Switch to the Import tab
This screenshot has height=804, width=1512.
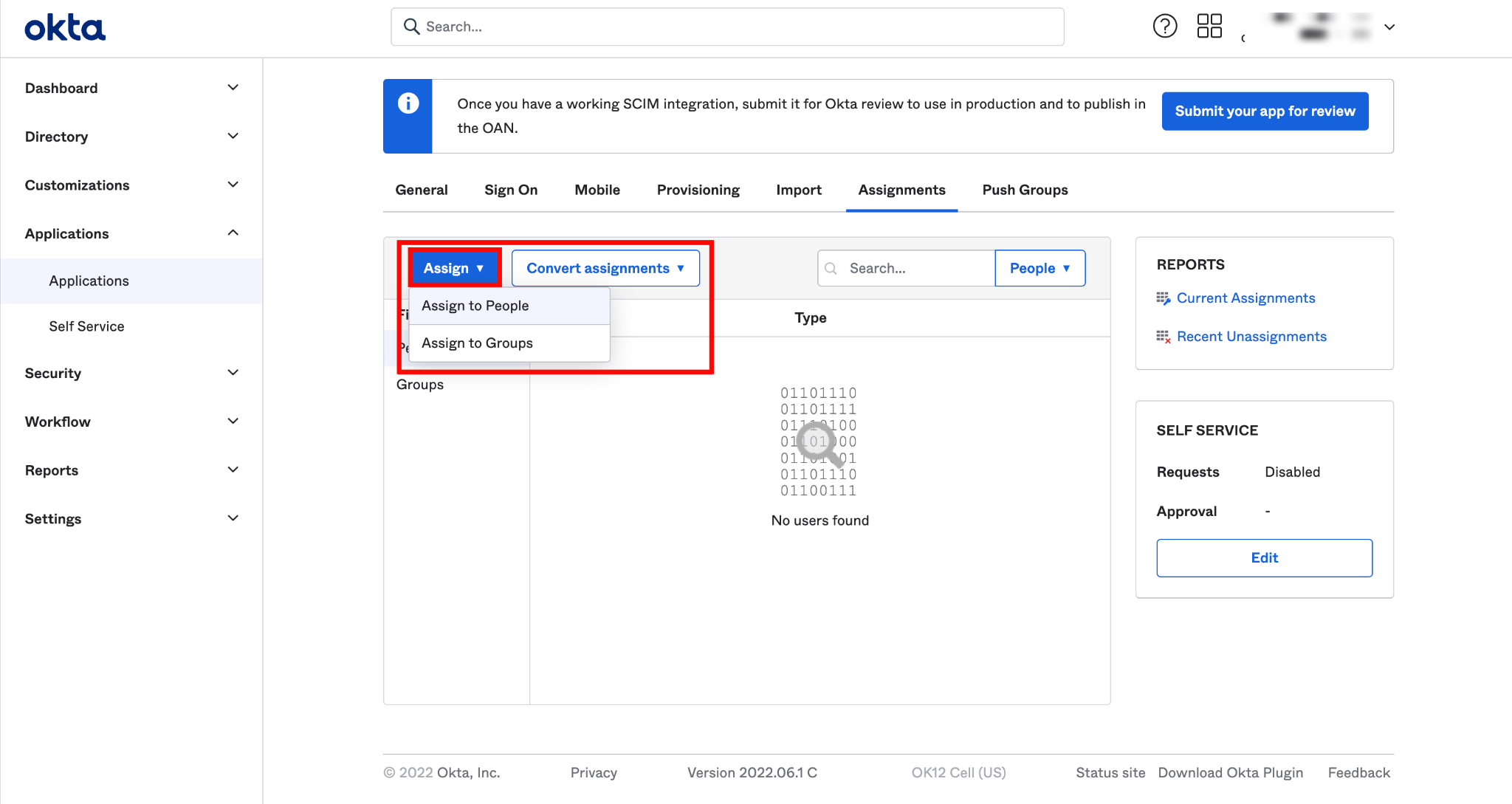coord(799,190)
